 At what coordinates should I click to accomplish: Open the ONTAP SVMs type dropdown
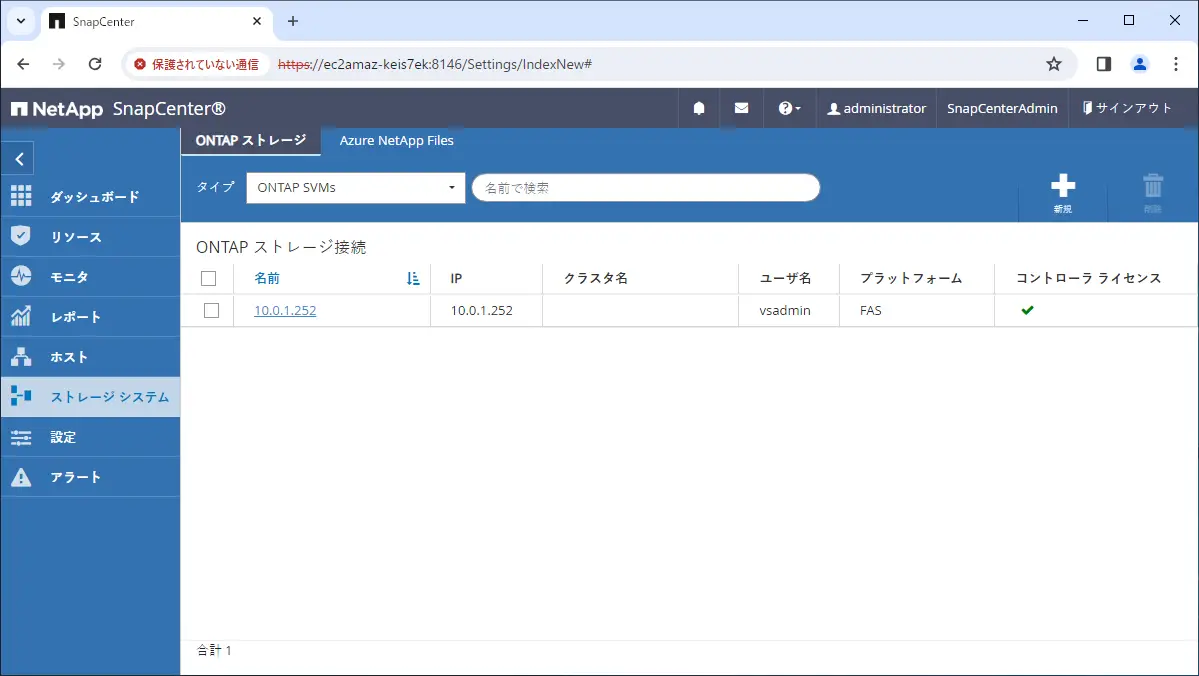(x=356, y=187)
